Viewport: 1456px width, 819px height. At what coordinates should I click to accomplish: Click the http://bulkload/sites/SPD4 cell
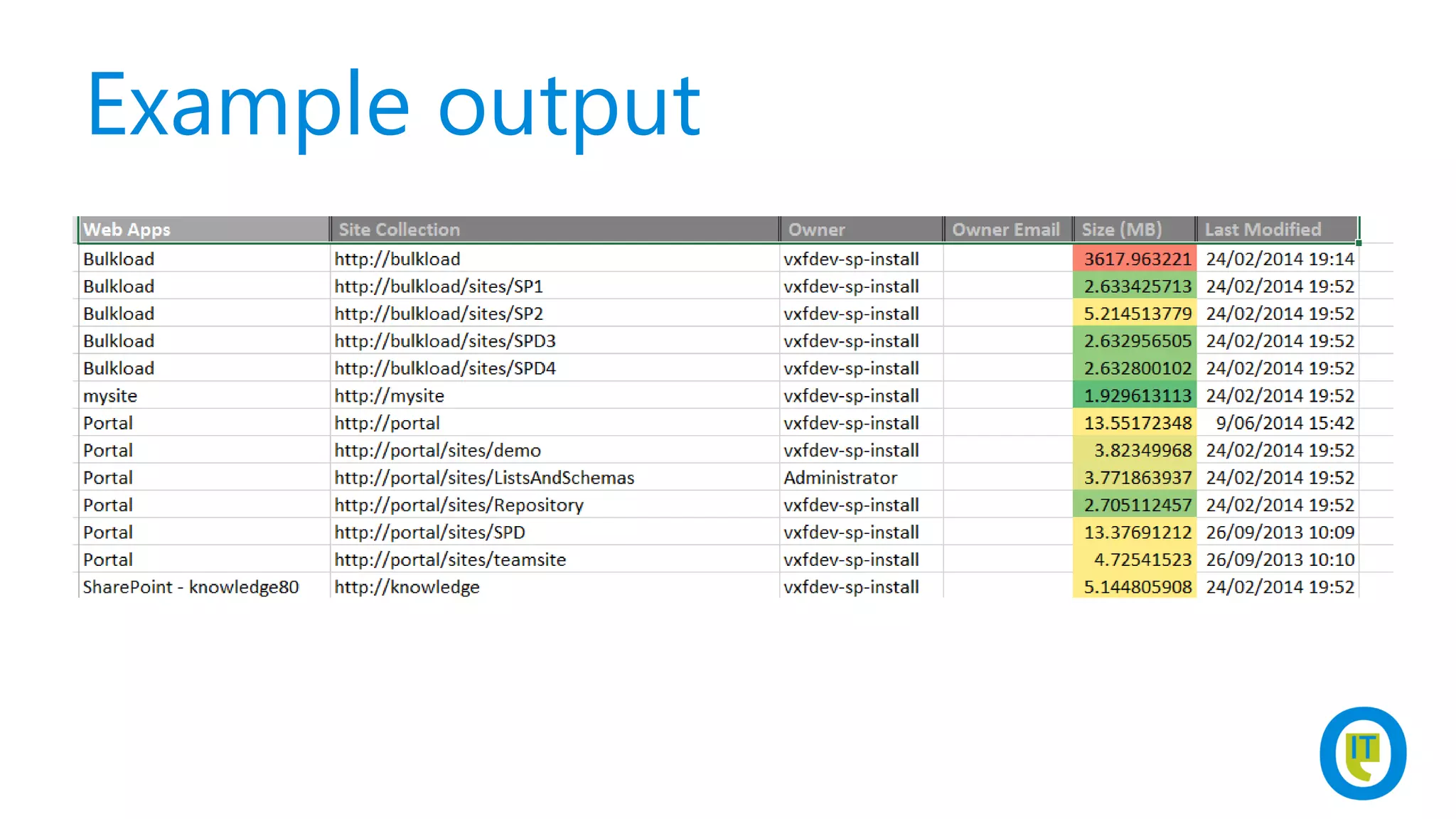pos(555,368)
